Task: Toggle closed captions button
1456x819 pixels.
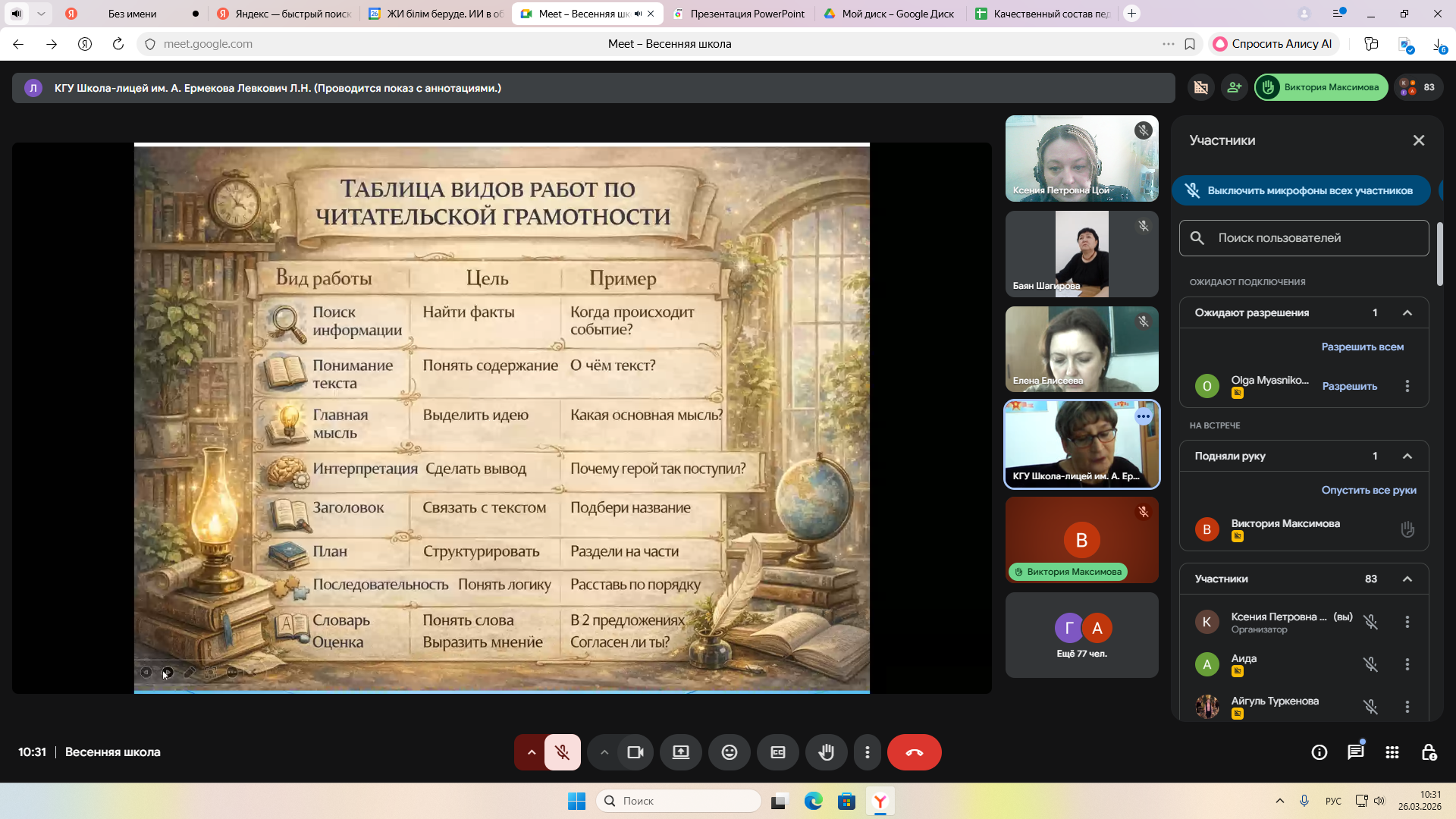Action: [777, 752]
